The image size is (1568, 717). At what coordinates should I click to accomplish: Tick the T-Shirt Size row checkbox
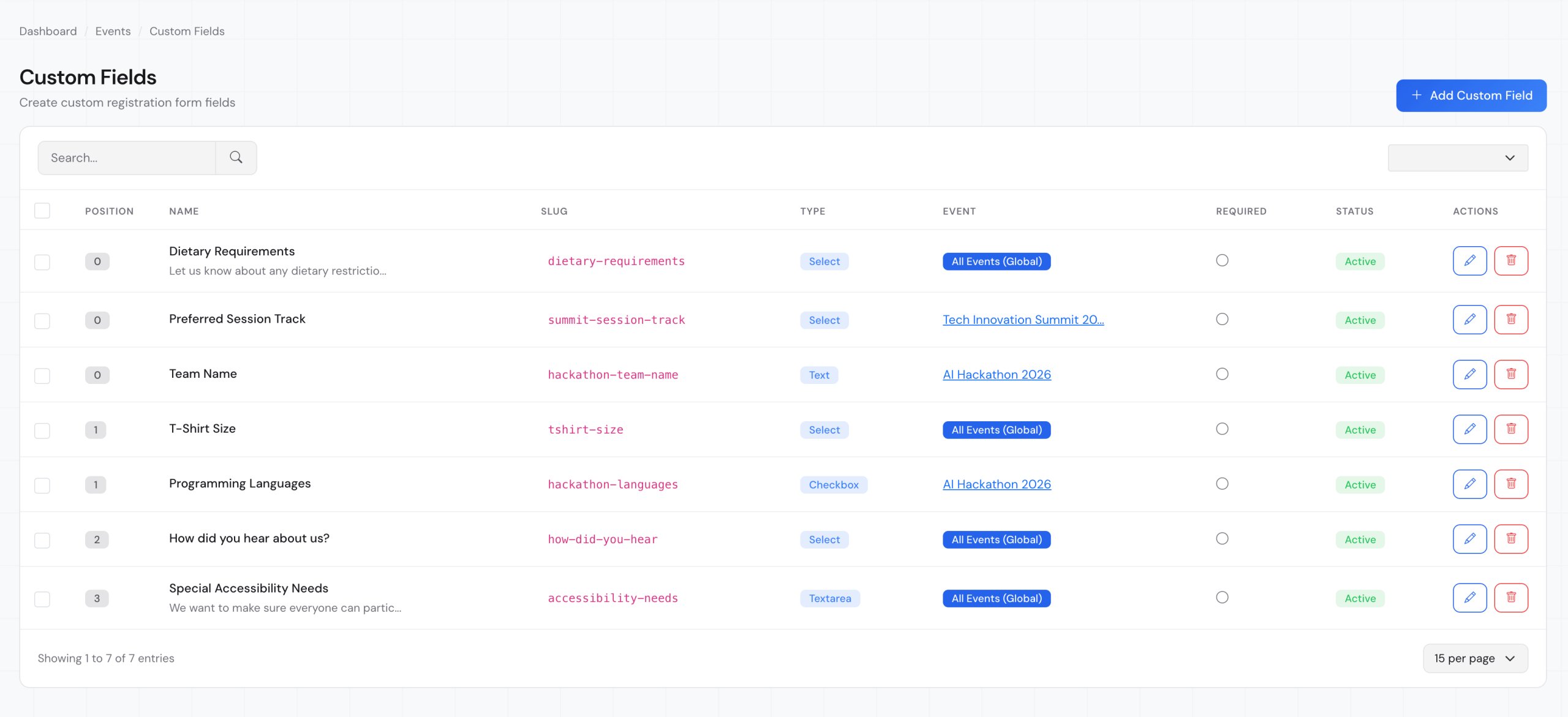tap(42, 430)
